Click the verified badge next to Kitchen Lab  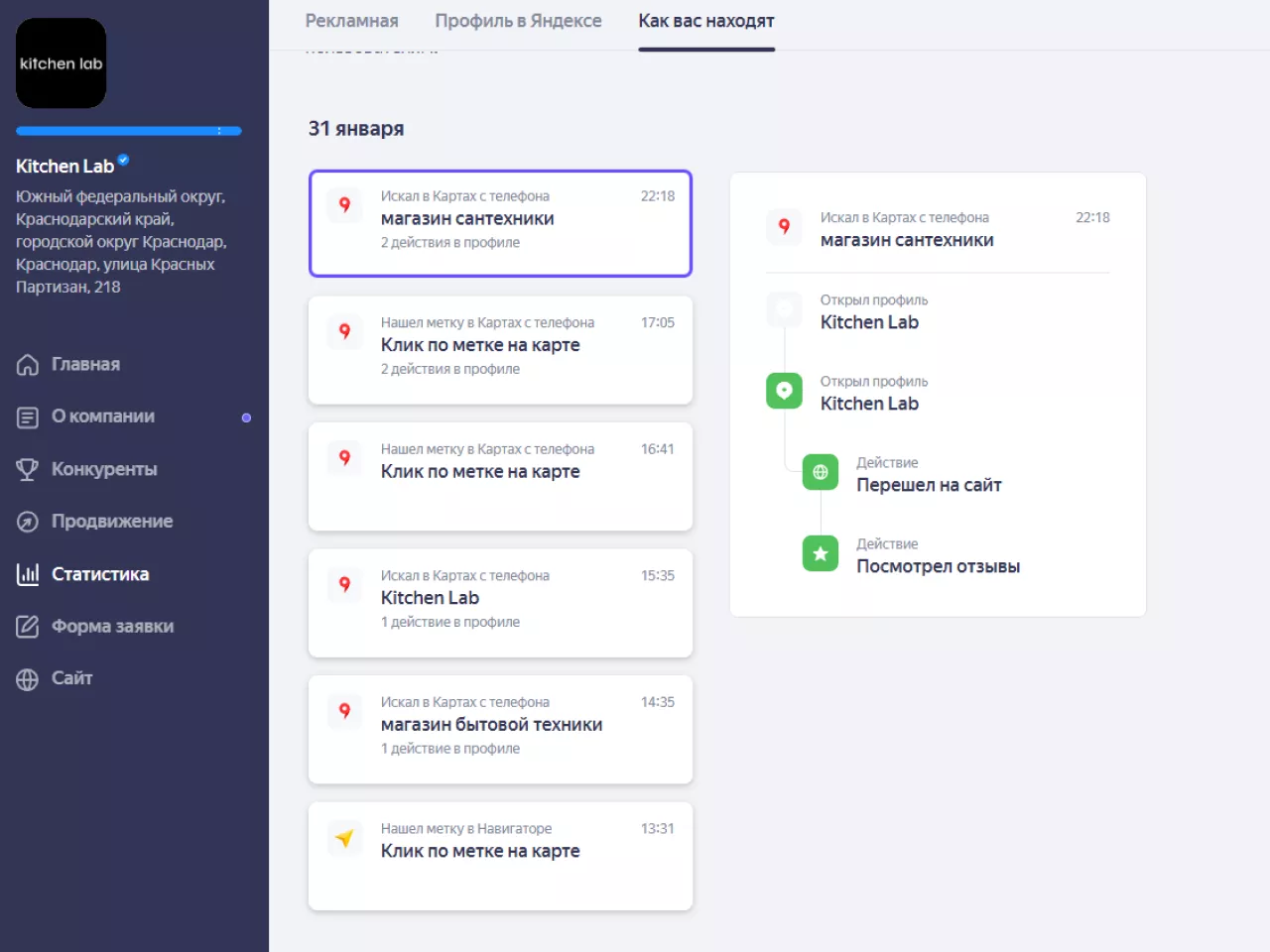click(123, 160)
